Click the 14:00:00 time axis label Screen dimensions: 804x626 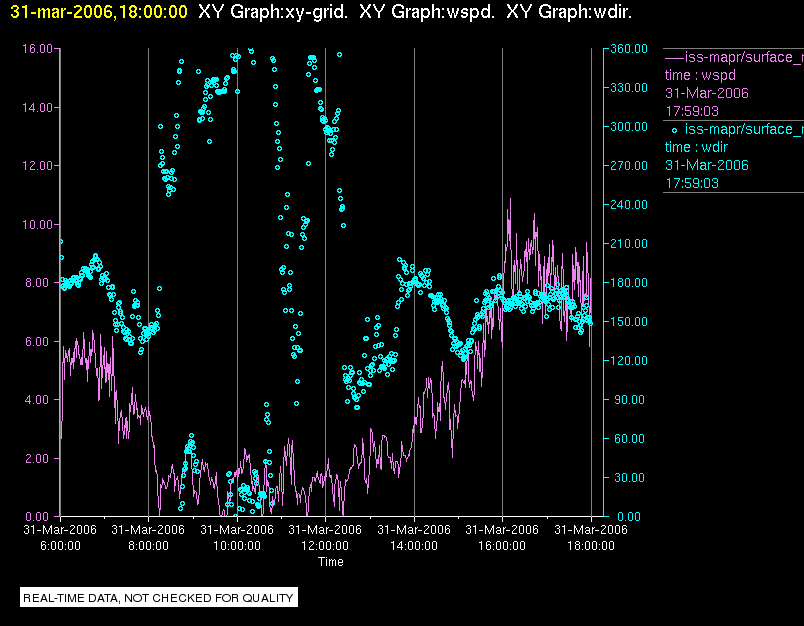(x=414, y=546)
